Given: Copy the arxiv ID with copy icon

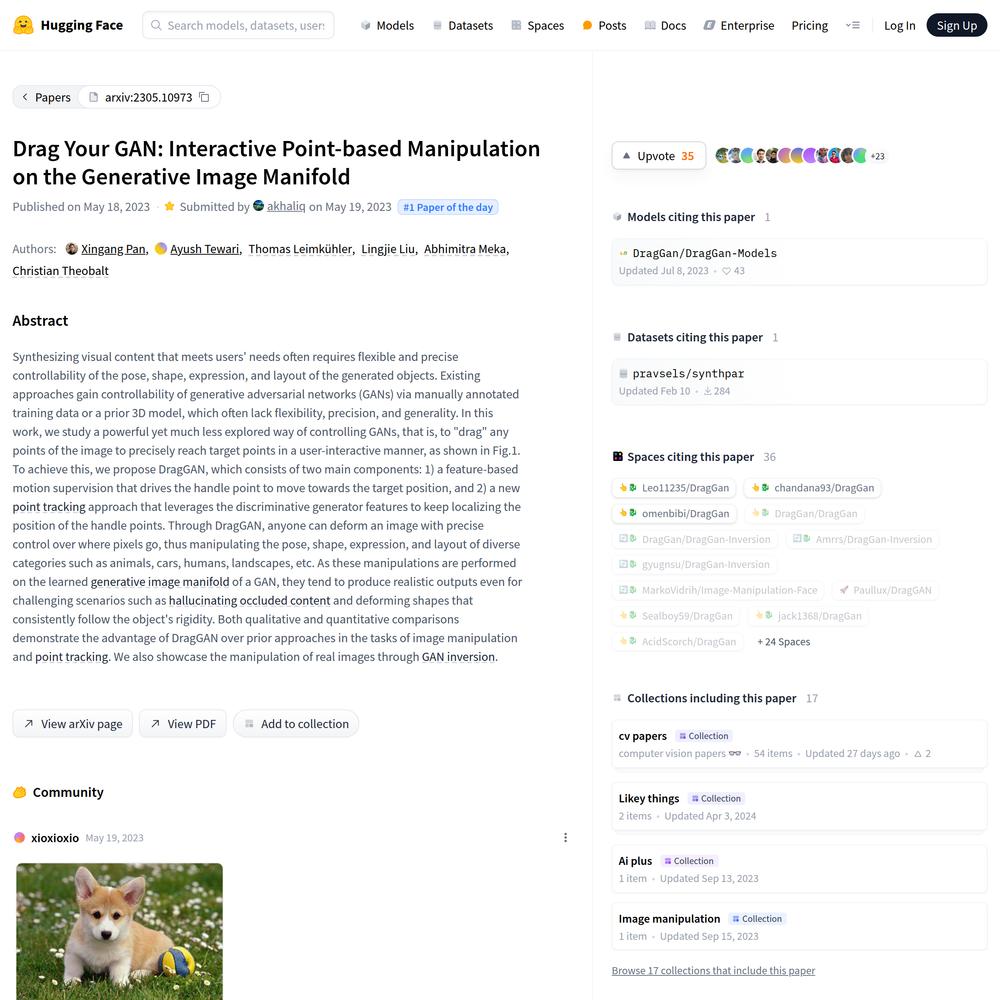Looking at the screenshot, I should 204,97.
